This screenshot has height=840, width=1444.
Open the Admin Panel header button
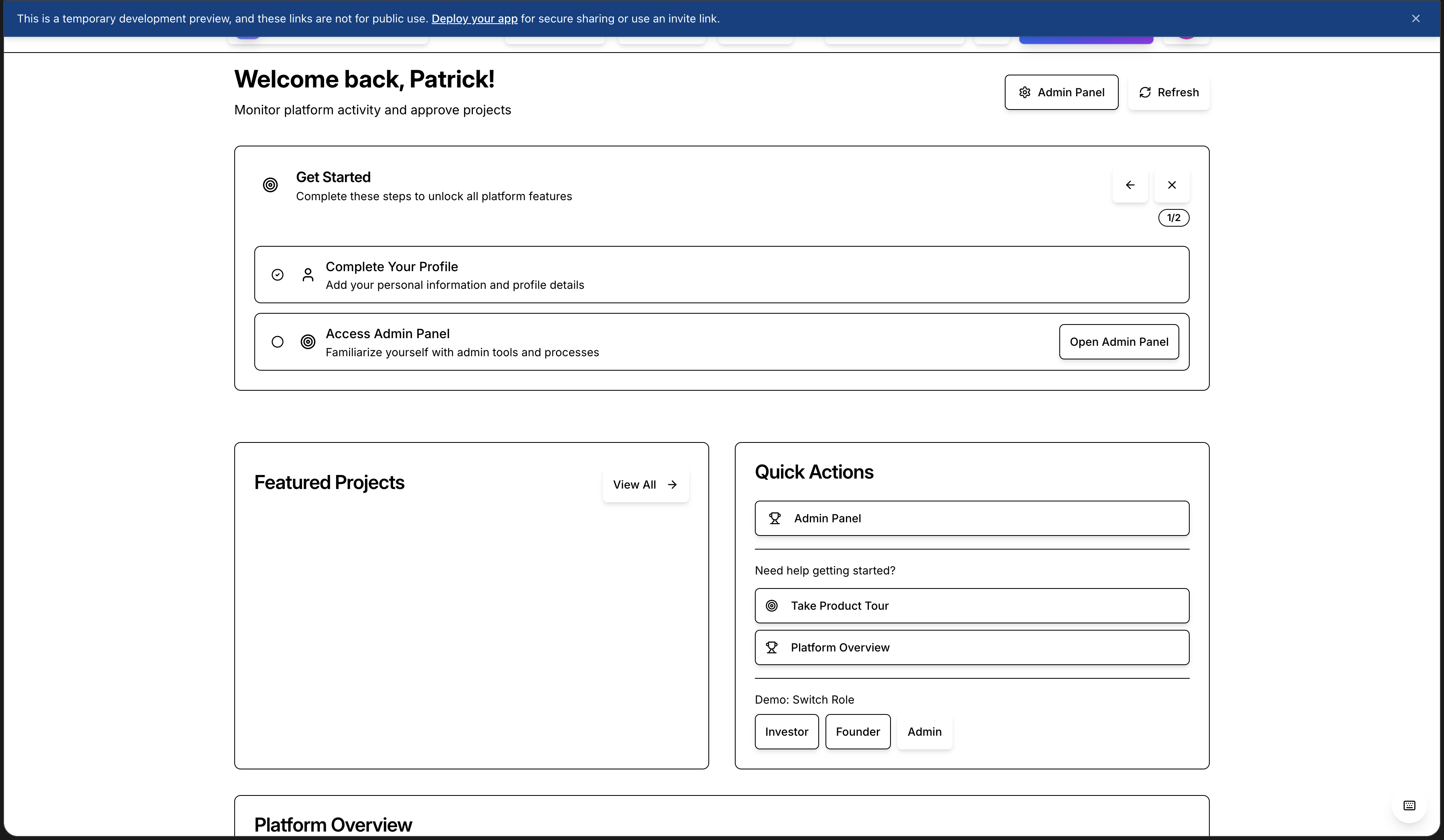pos(1061,92)
